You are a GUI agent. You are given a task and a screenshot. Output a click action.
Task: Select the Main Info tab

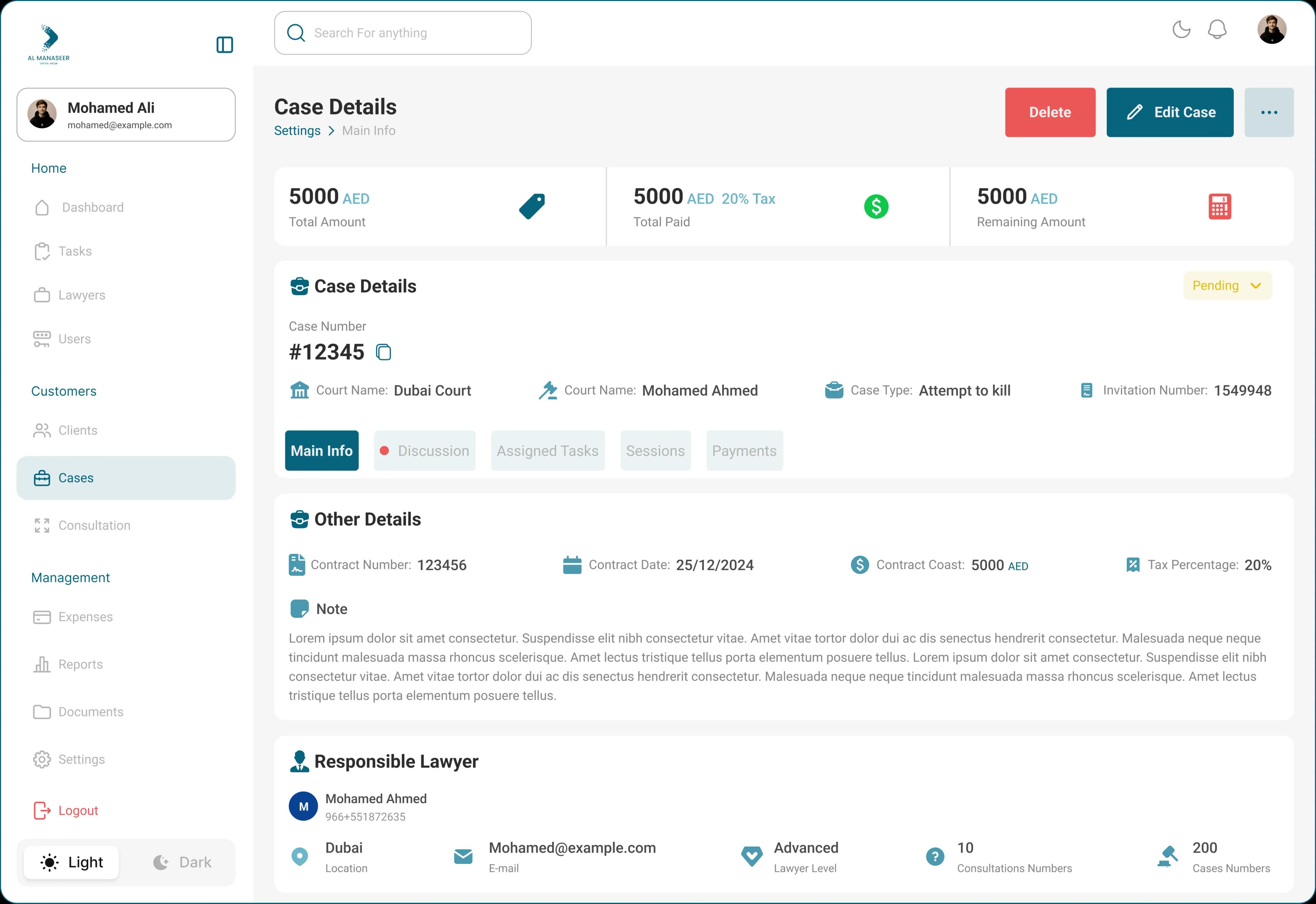[322, 451]
